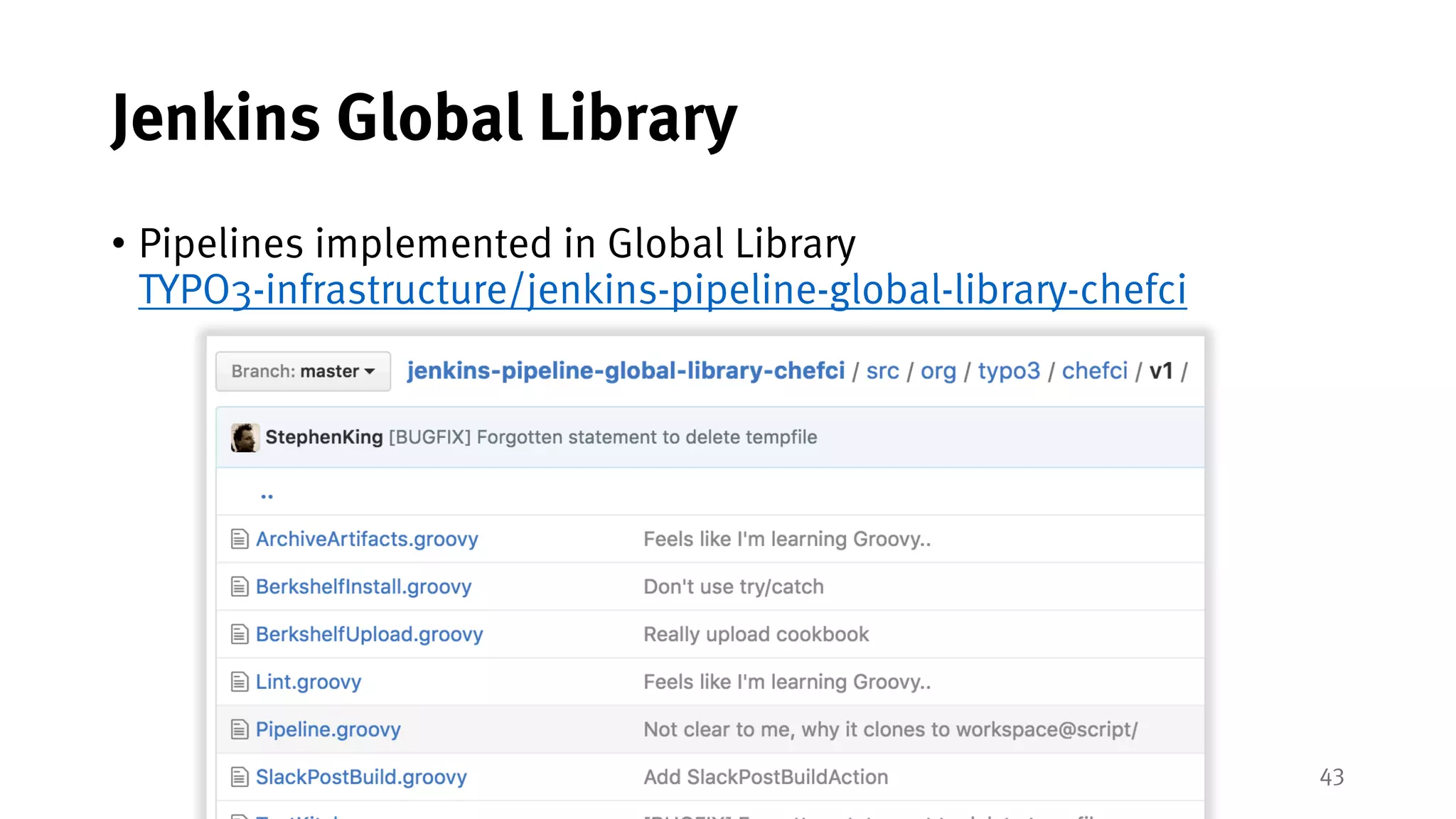
Task: Click file icon beside SlackPostBuild.groovy
Action: click(240, 778)
